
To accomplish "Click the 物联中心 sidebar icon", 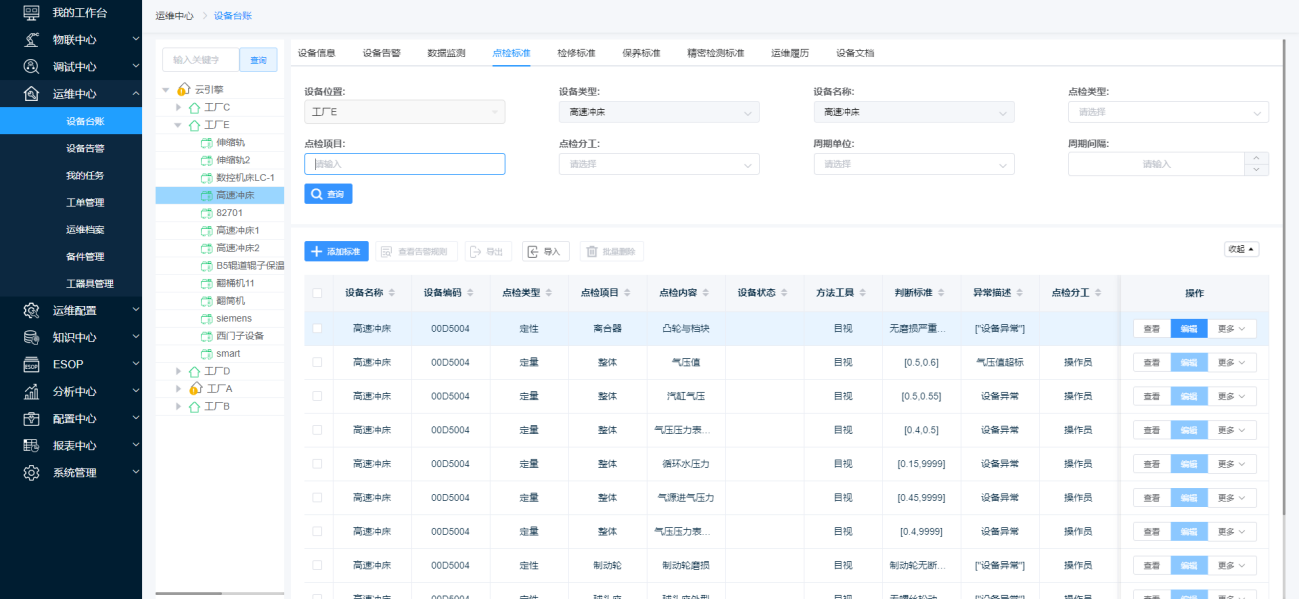I will click(x=32, y=40).
